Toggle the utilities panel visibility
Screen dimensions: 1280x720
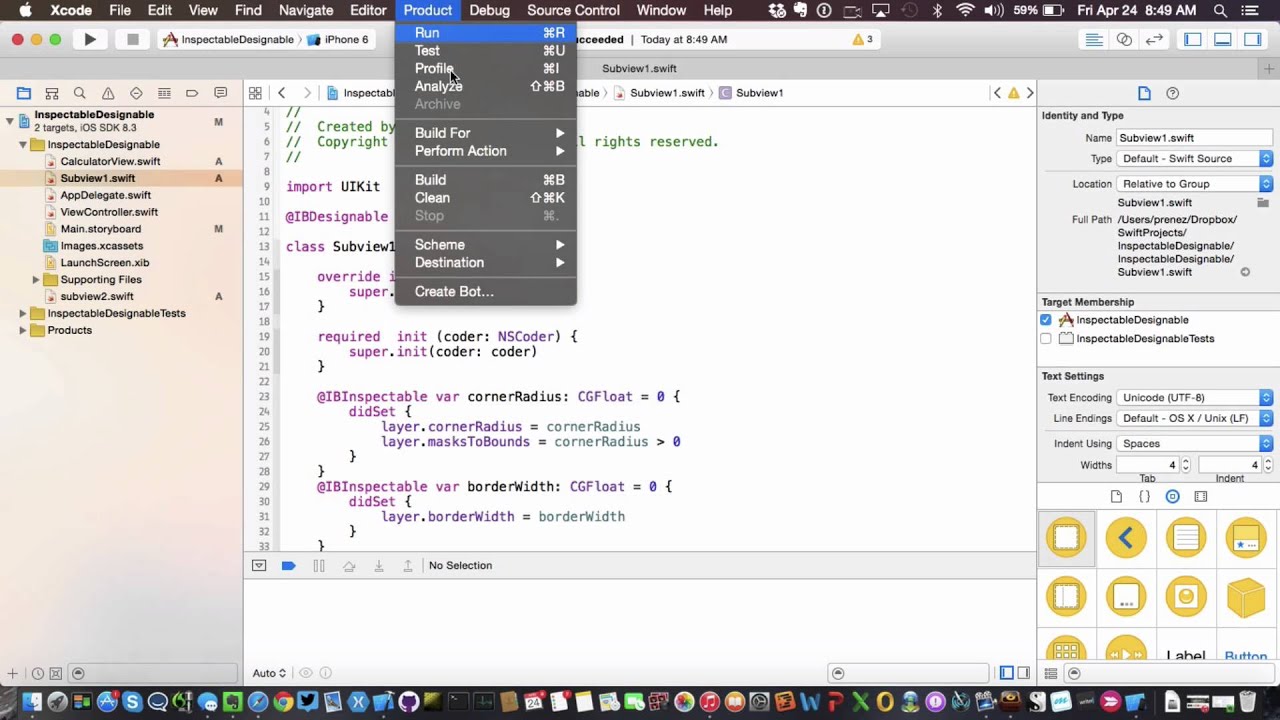[1253, 40]
